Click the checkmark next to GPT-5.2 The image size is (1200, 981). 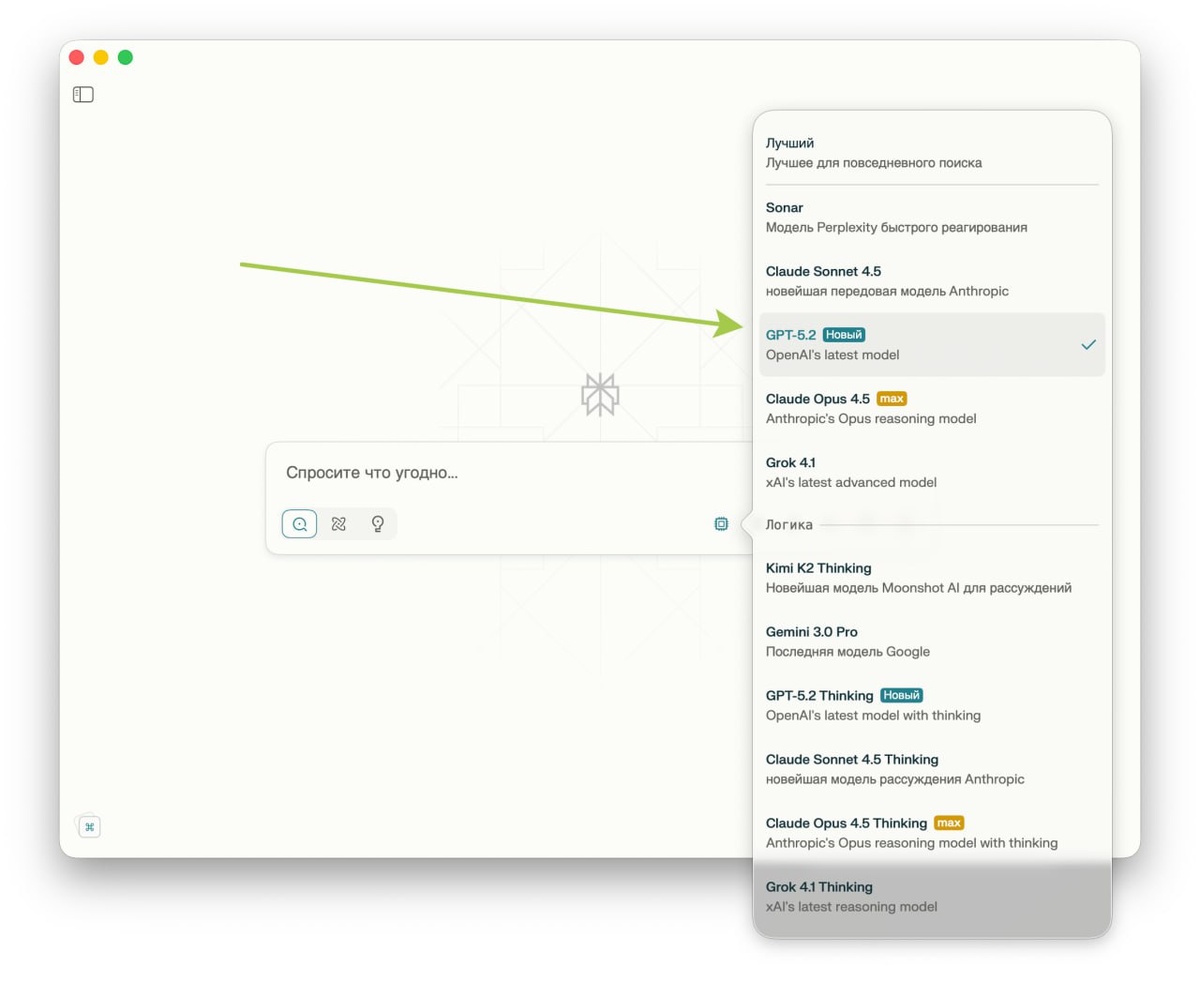tap(1089, 344)
